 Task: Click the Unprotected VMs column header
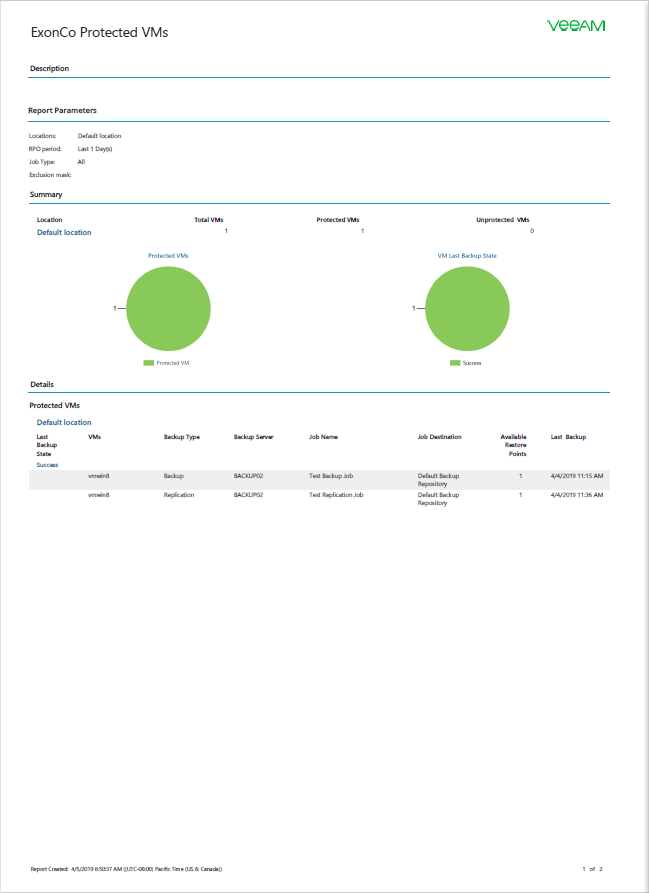pyautogui.click(x=503, y=220)
